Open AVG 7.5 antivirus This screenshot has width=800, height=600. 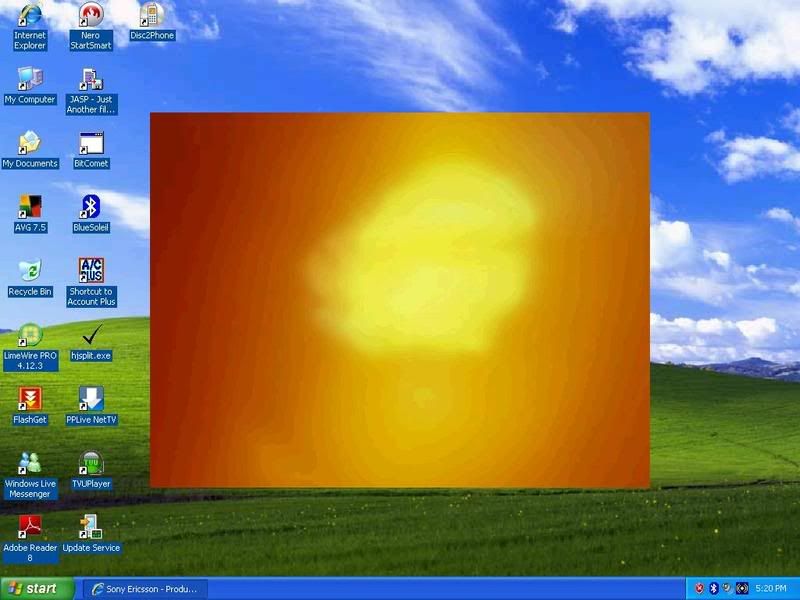click(x=30, y=212)
